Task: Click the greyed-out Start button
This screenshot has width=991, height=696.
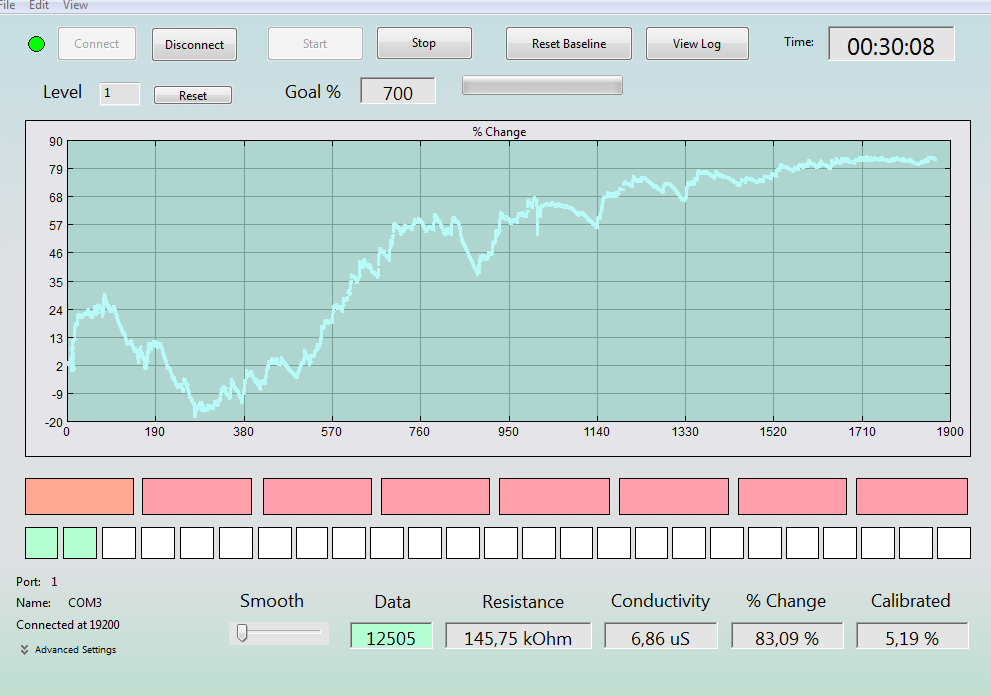Action: click(x=315, y=44)
